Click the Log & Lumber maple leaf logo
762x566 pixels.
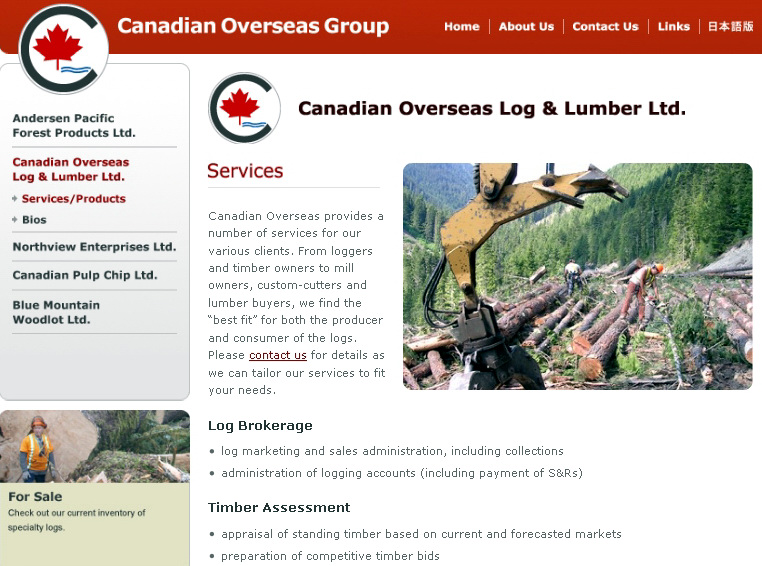point(244,108)
